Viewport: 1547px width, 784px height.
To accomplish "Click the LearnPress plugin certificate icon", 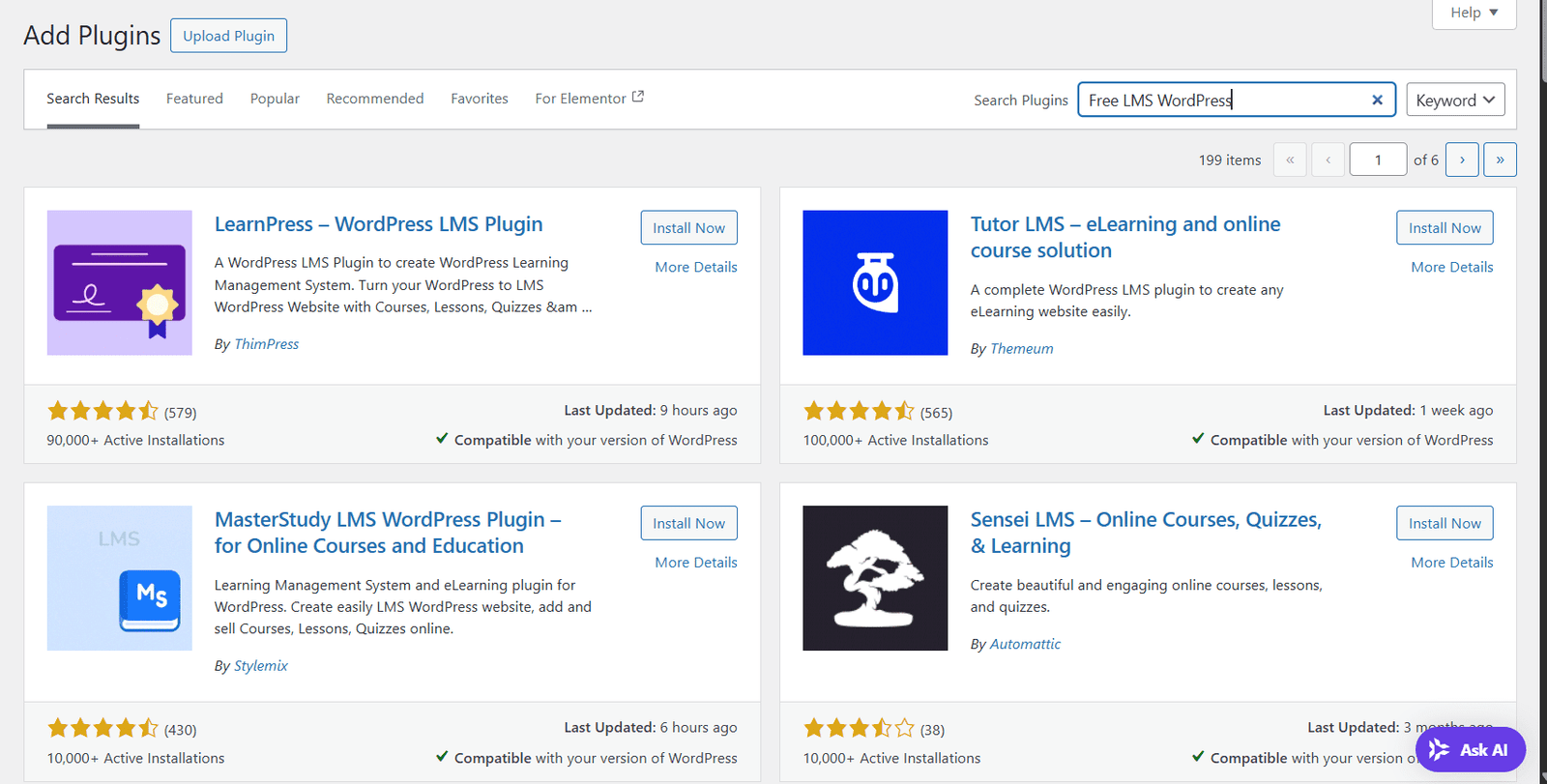I will 120,283.
